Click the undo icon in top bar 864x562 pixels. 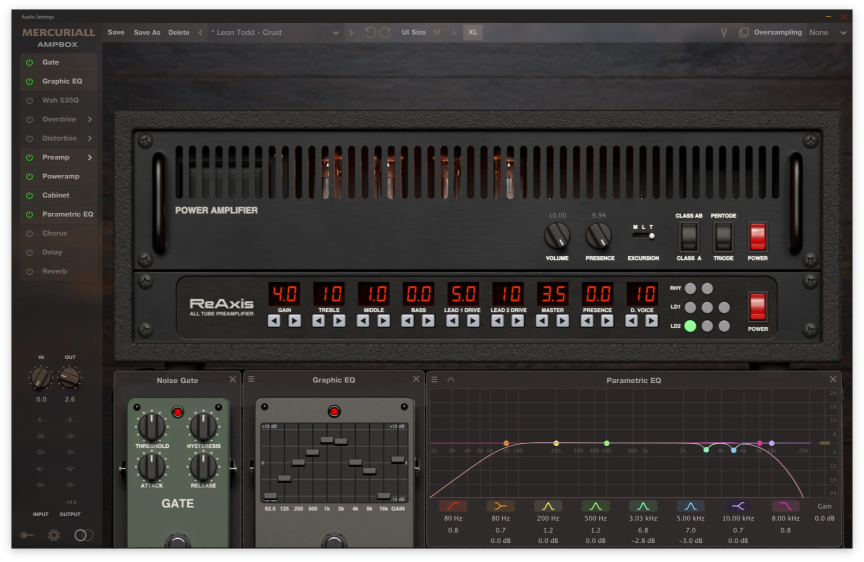[x=371, y=33]
